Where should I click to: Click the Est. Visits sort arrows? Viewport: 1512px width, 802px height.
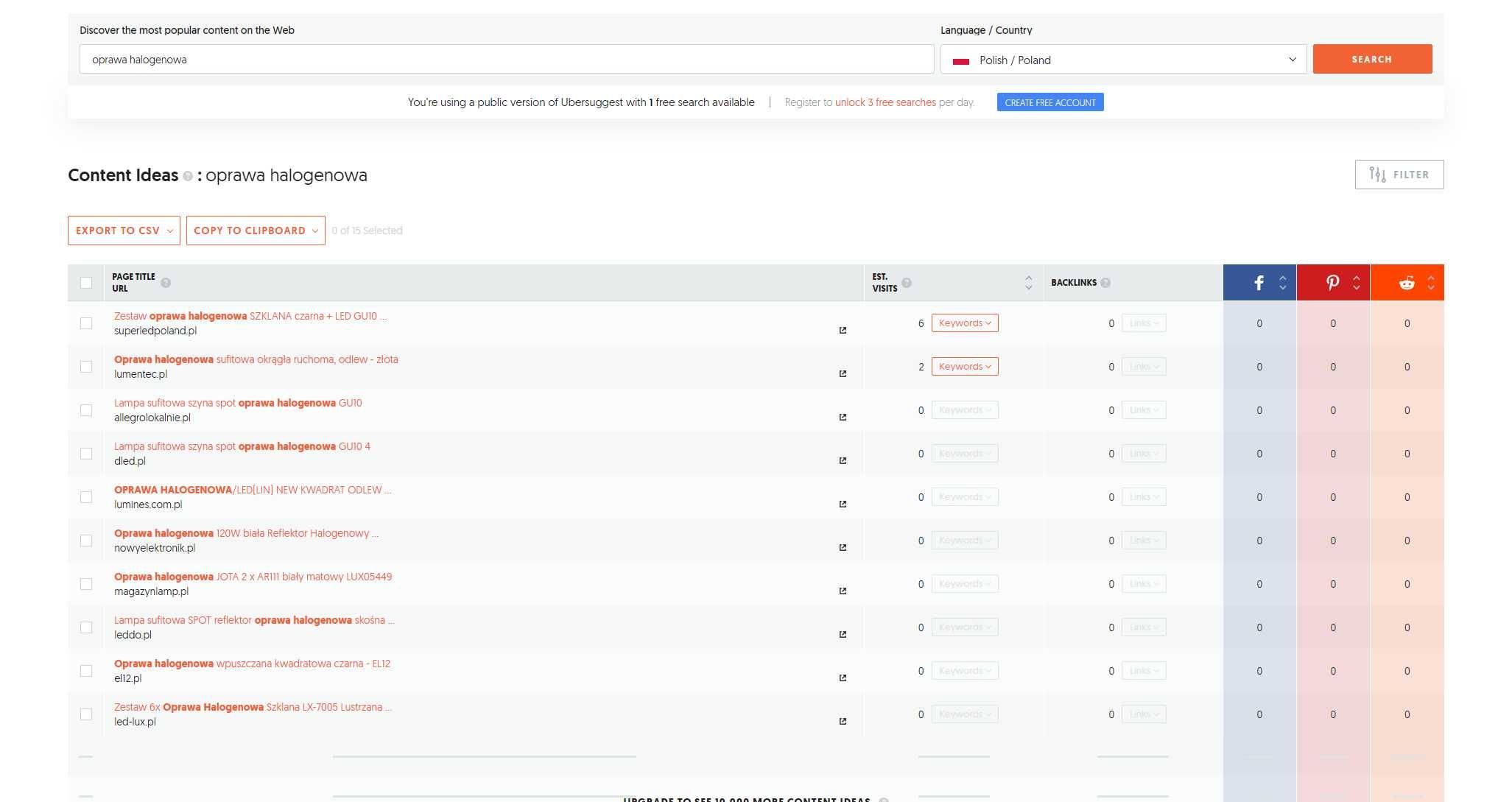[x=1029, y=283]
